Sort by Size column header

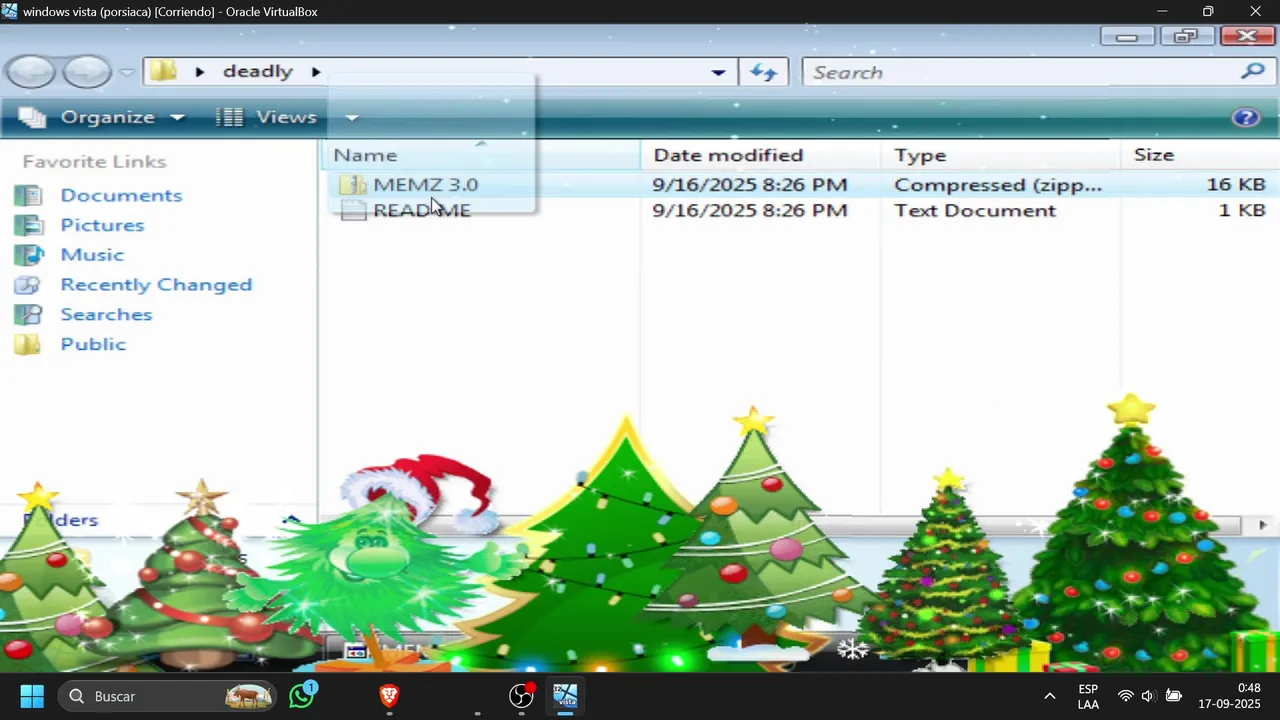(1200, 155)
